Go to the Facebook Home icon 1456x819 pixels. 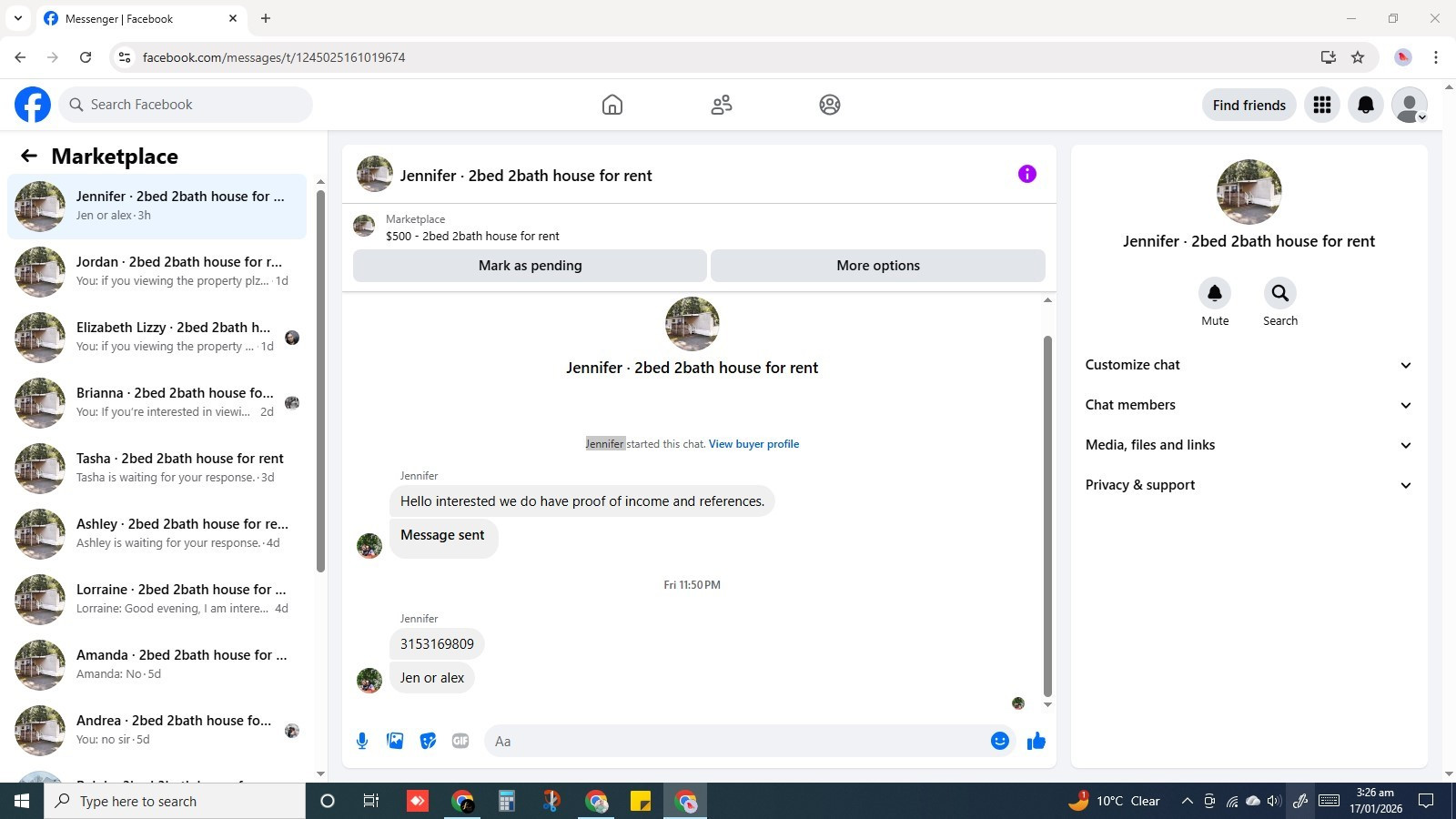tap(612, 105)
